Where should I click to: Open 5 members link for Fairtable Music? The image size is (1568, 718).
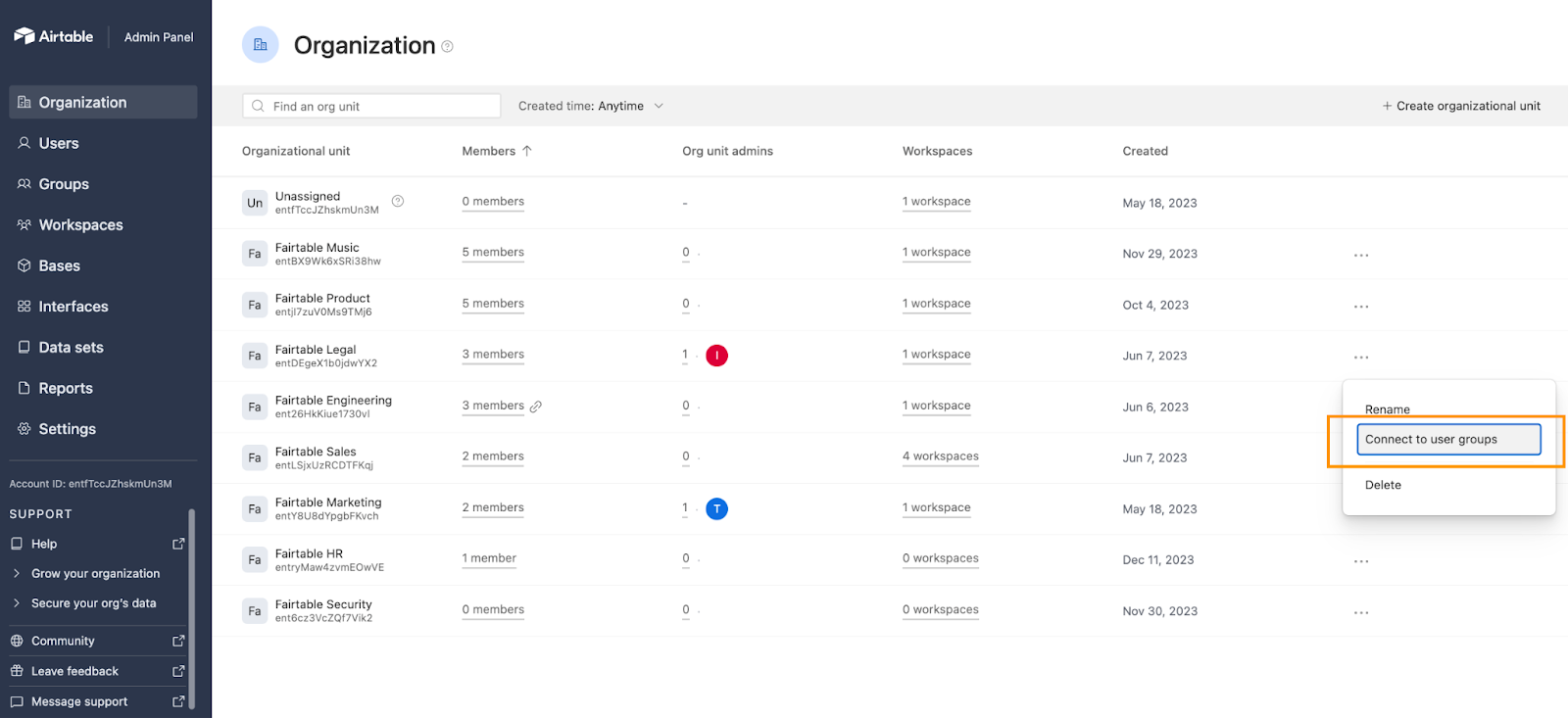(493, 253)
